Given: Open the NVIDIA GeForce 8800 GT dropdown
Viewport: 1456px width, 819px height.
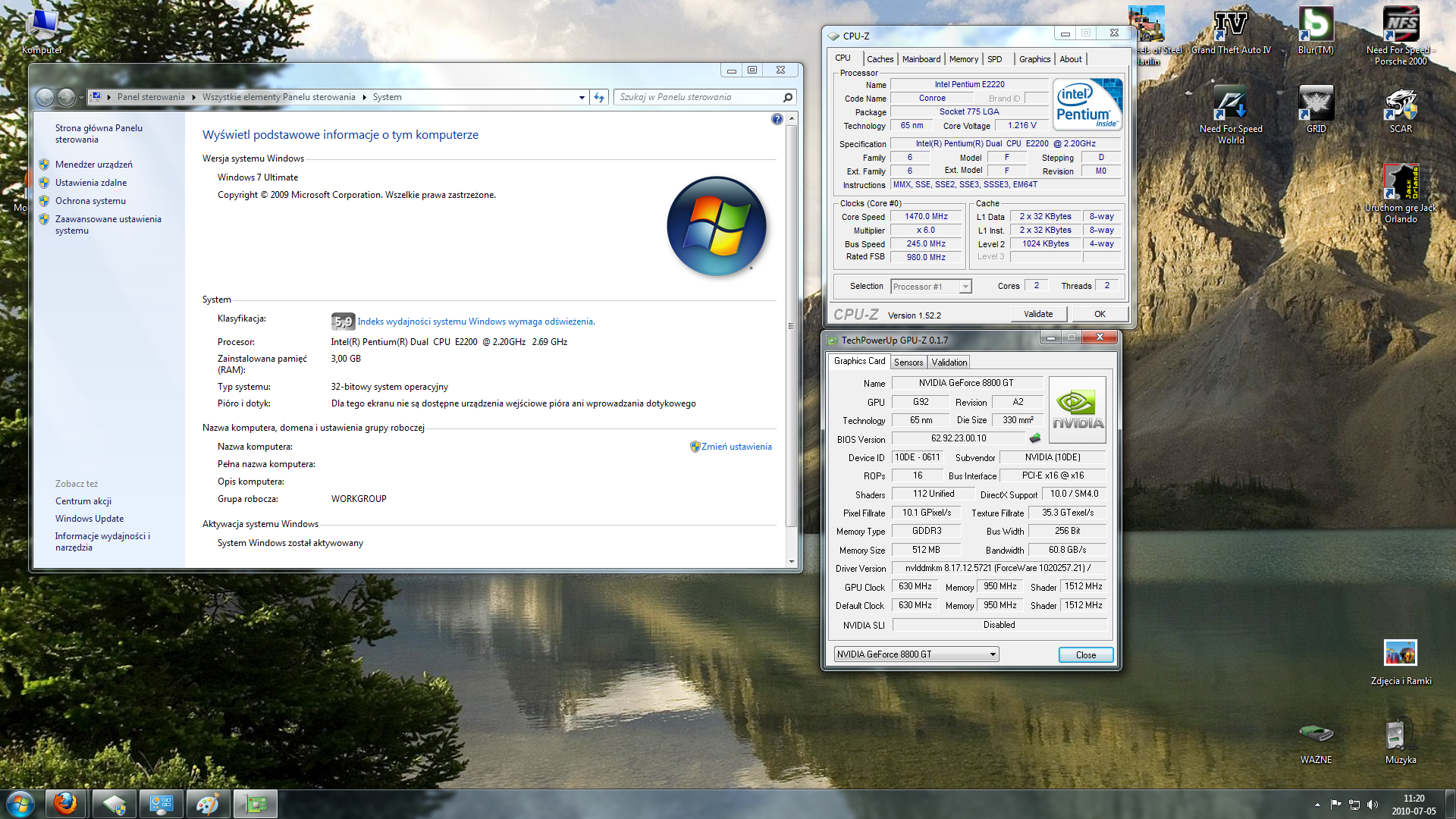Looking at the screenshot, I should tap(916, 654).
